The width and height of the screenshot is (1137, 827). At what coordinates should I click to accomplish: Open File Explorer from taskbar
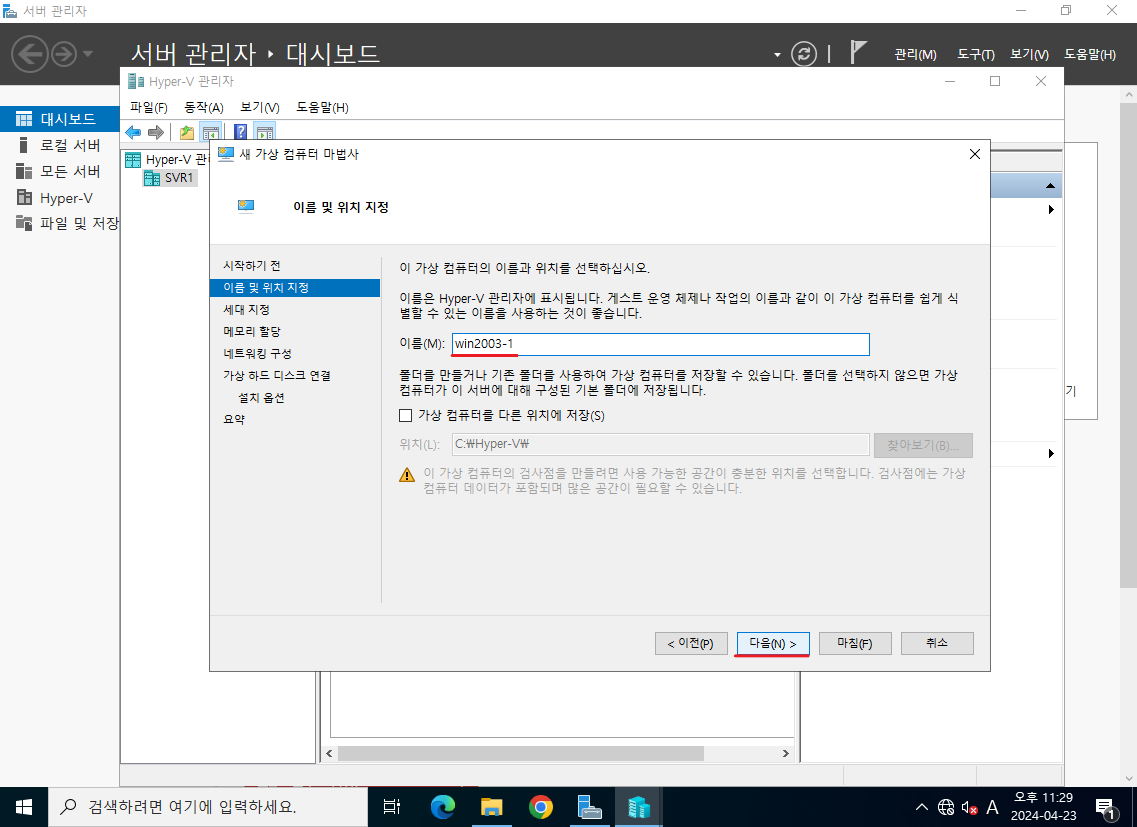[x=492, y=807]
